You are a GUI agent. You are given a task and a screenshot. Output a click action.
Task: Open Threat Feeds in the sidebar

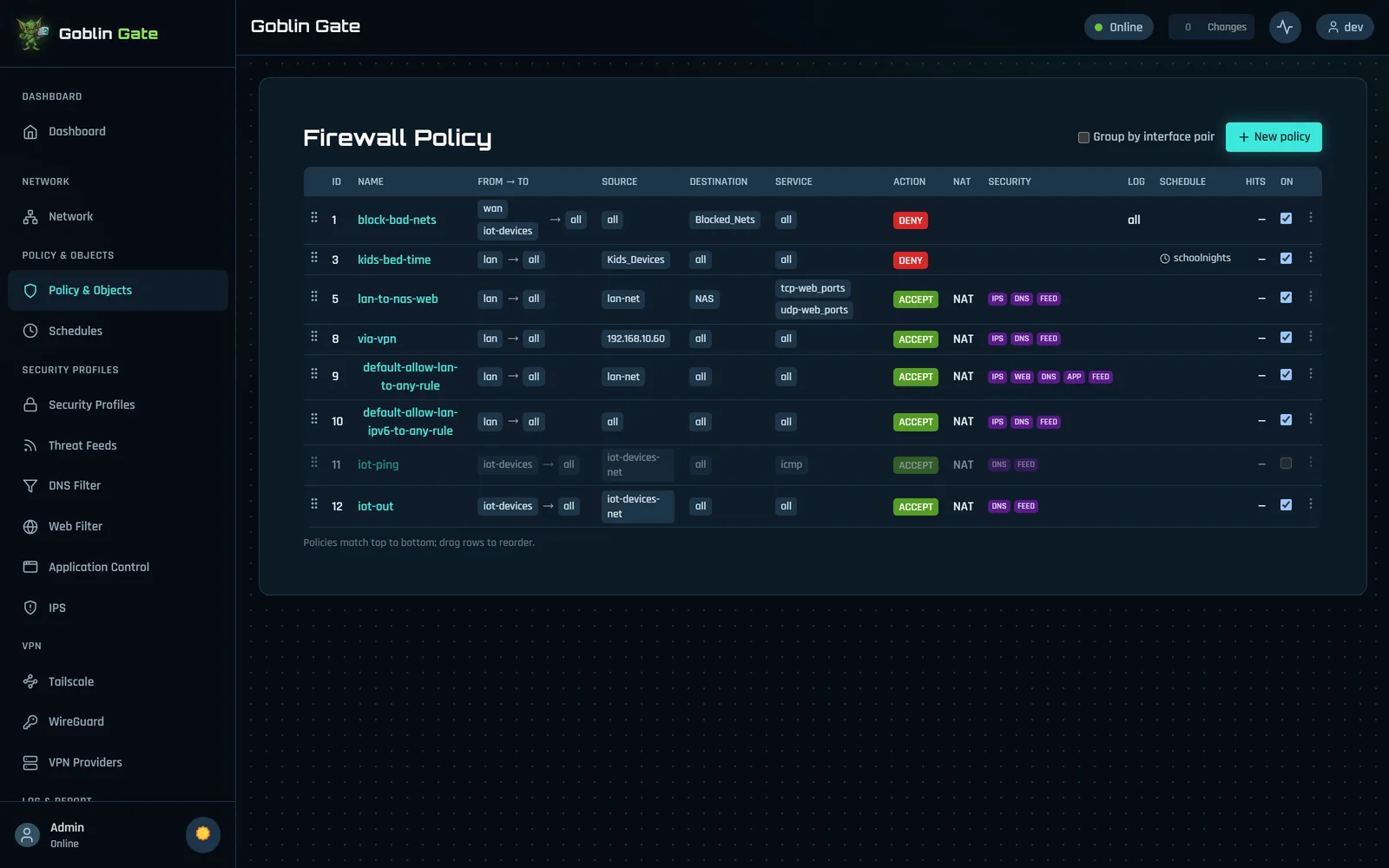pyautogui.click(x=118, y=445)
